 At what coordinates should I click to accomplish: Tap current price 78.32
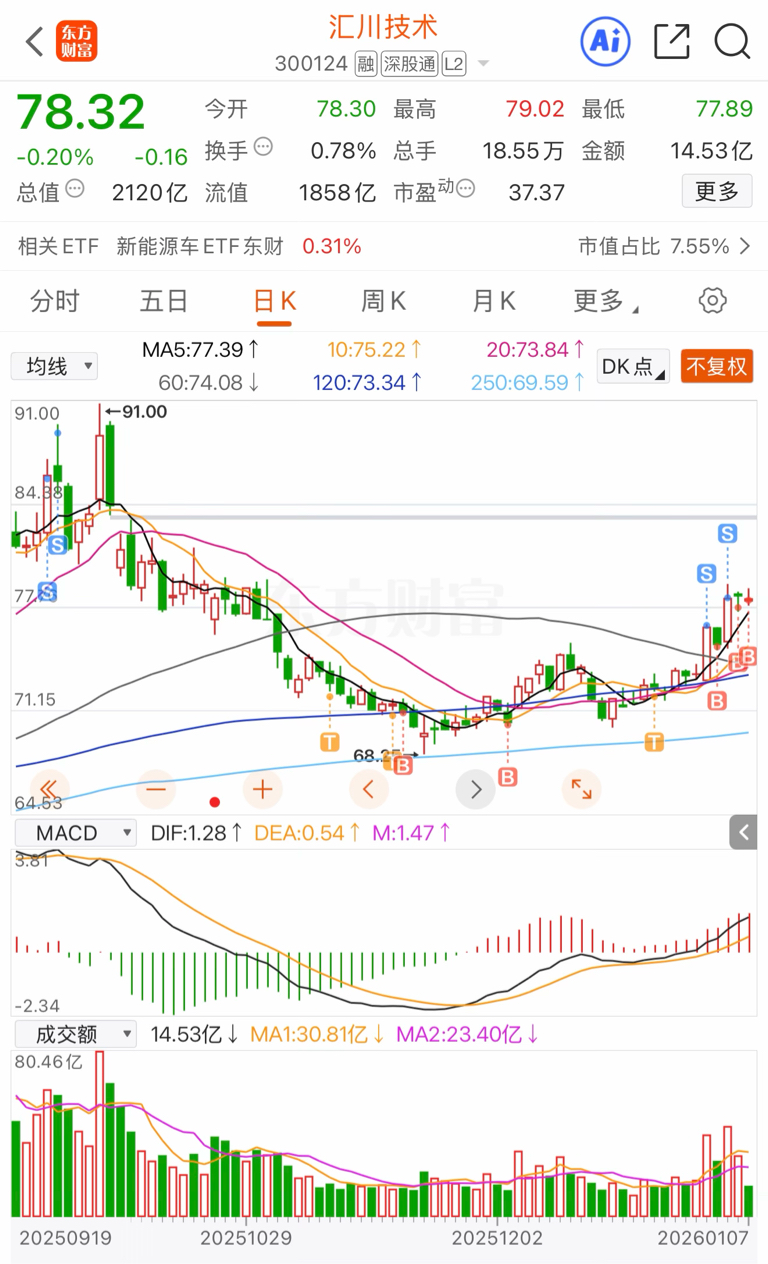coord(81,112)
